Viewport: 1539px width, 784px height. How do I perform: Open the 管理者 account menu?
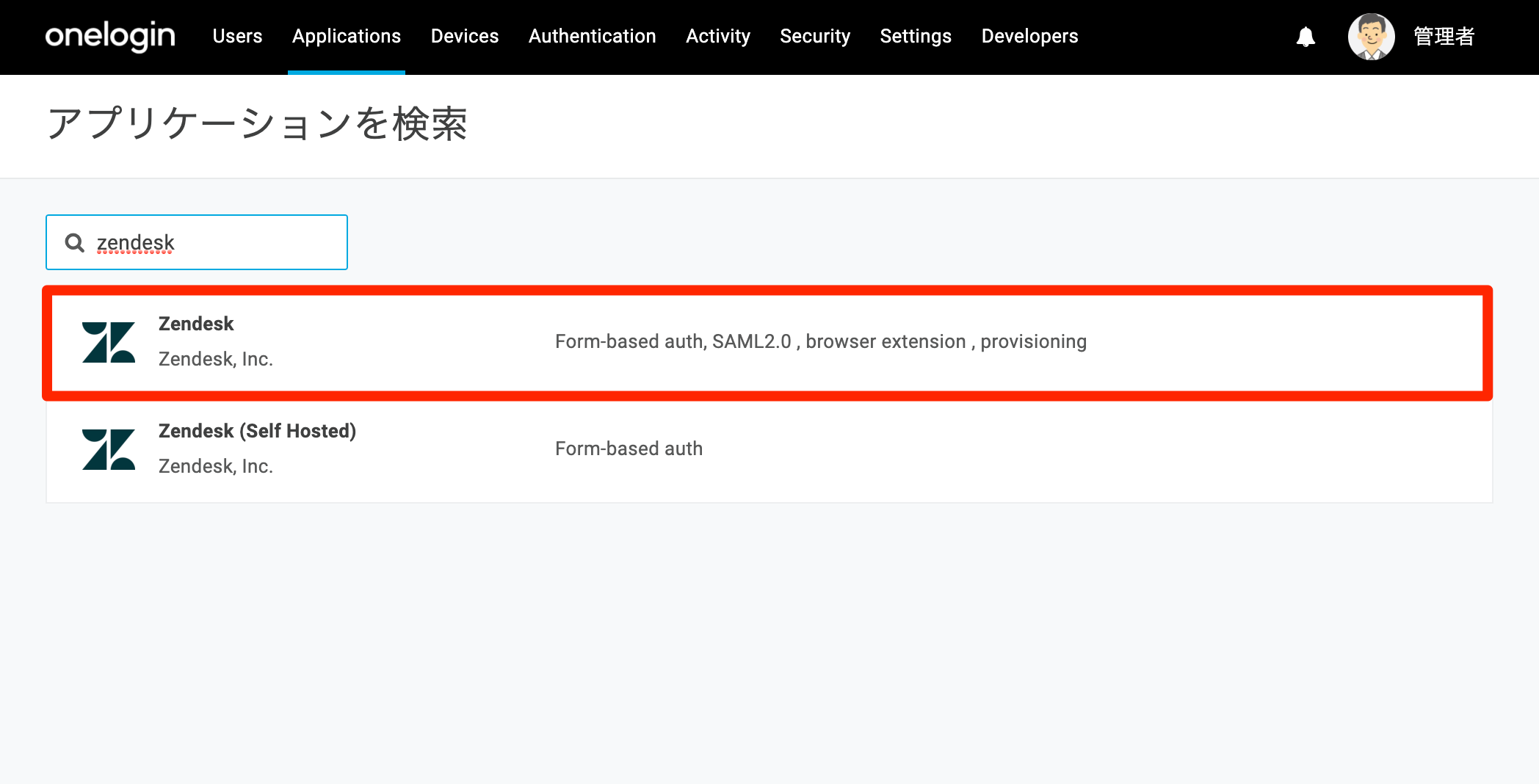tap(1444, 37)
